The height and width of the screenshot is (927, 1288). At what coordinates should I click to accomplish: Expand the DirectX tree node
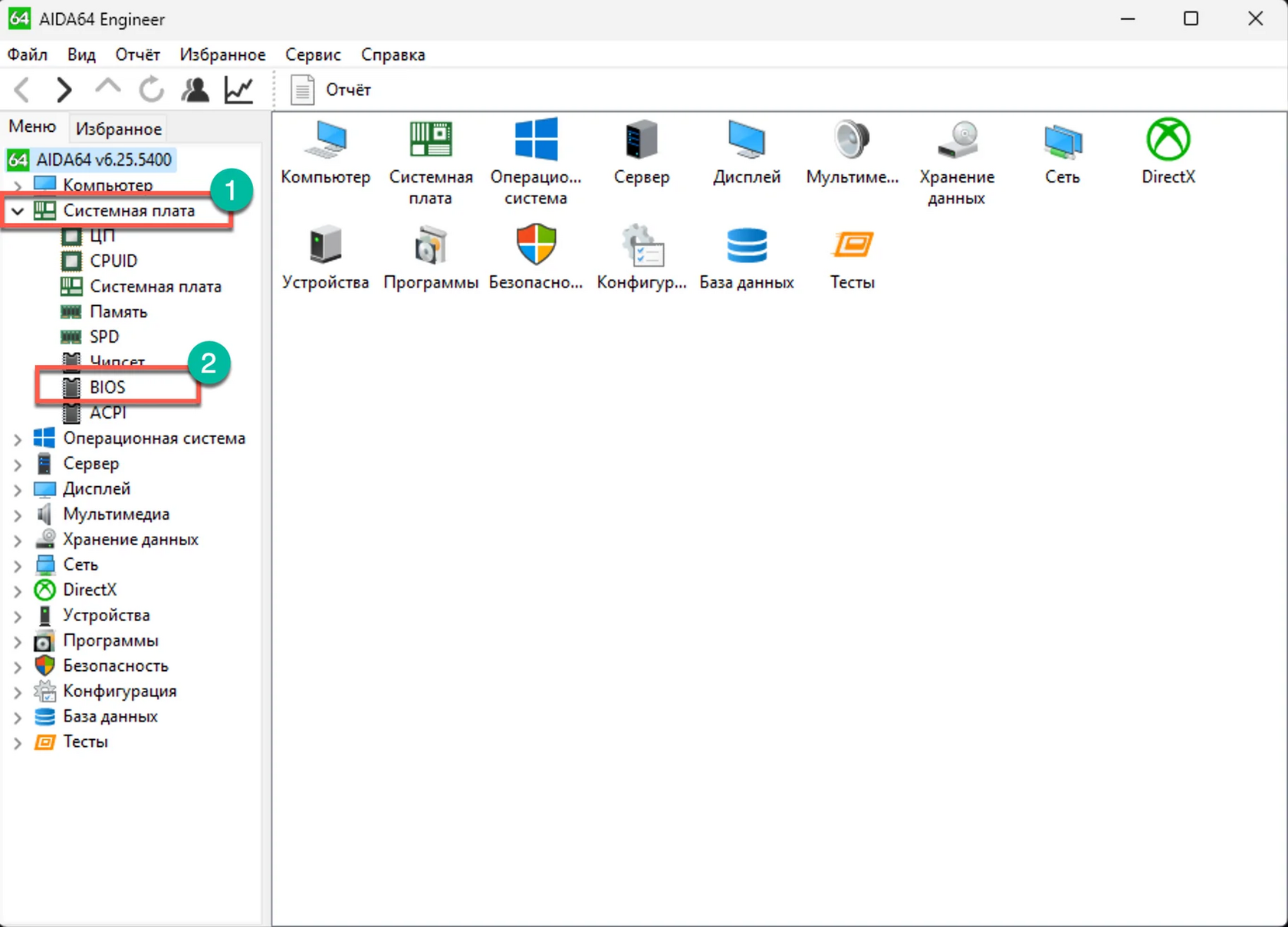pyautogui.click(x=18, y=590)
